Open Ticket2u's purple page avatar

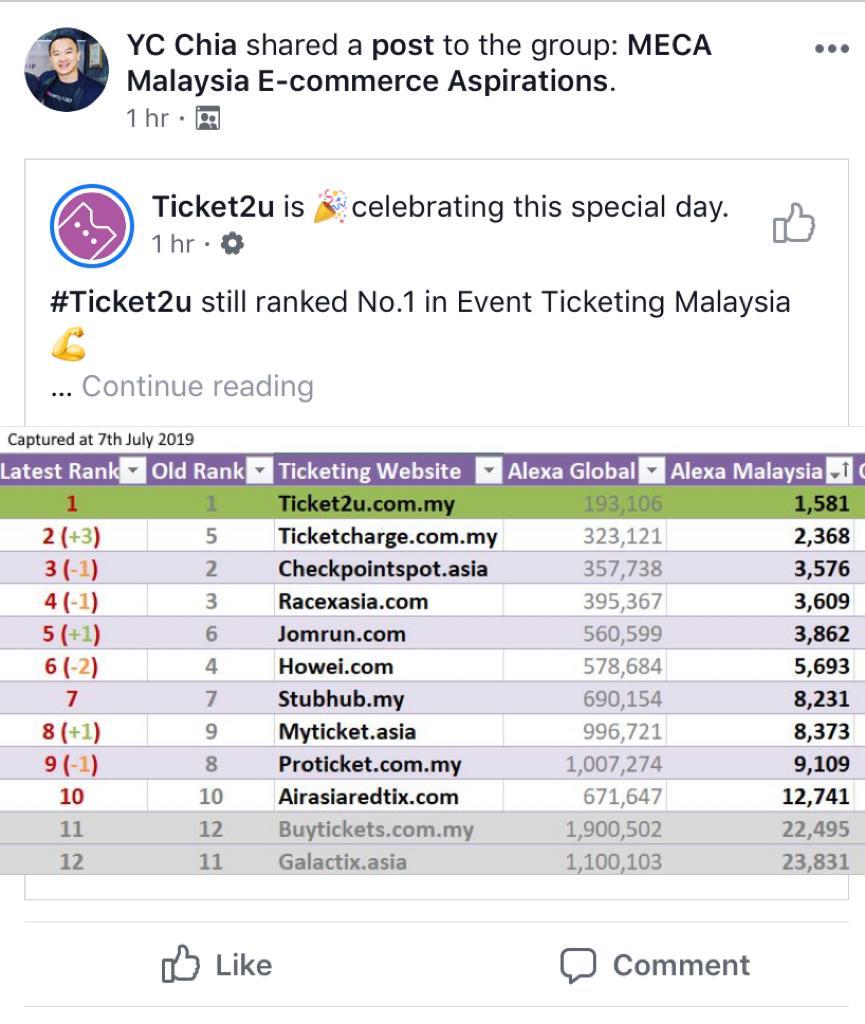click(x=92, y=225)
